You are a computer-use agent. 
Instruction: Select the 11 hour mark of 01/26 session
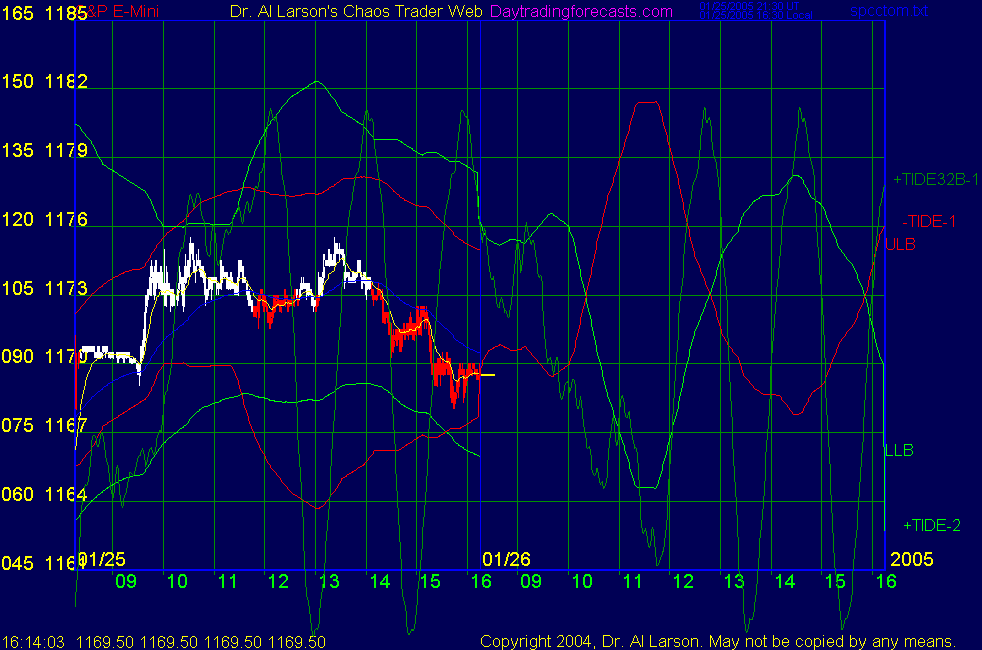click(x=633, y=582)
